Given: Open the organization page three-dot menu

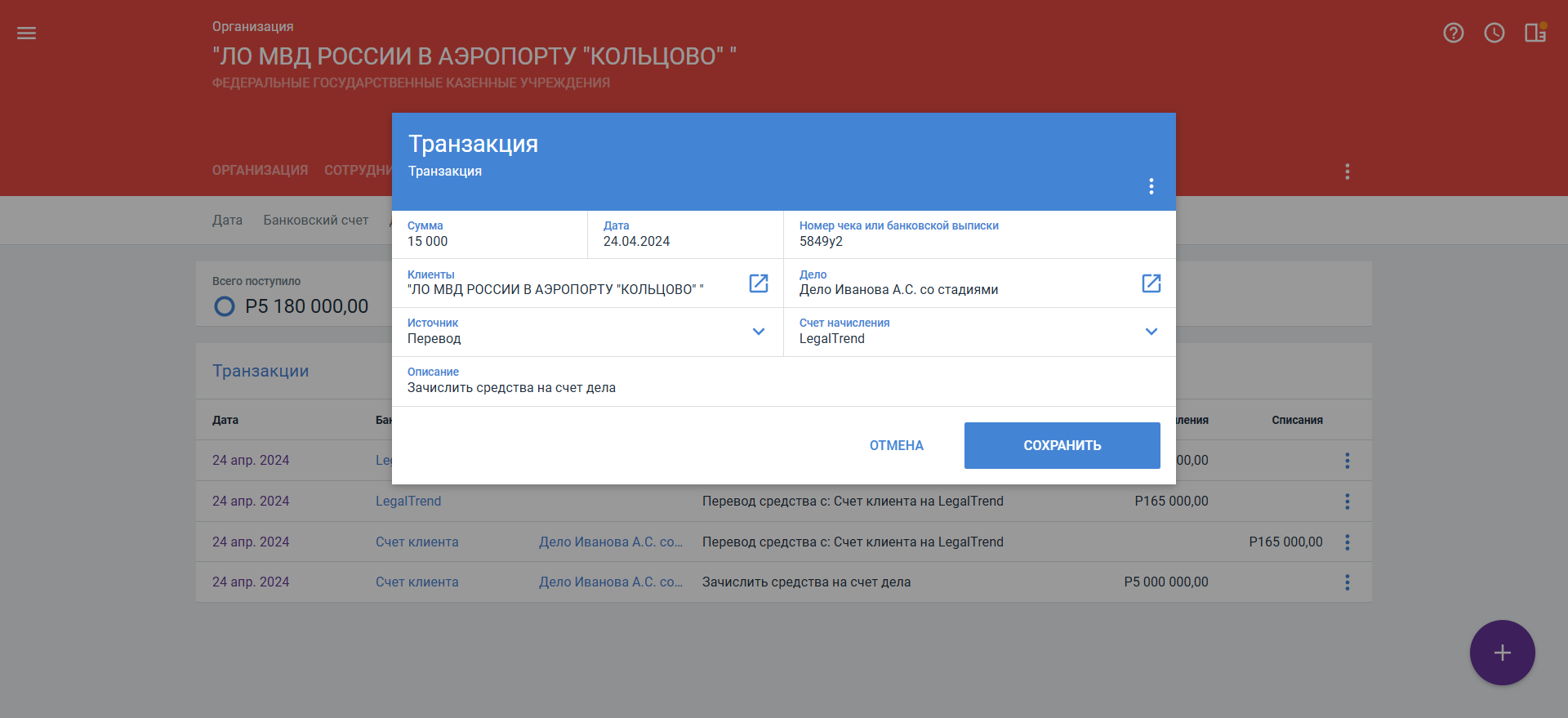Looking at the screenshot, I should 1347,172.
